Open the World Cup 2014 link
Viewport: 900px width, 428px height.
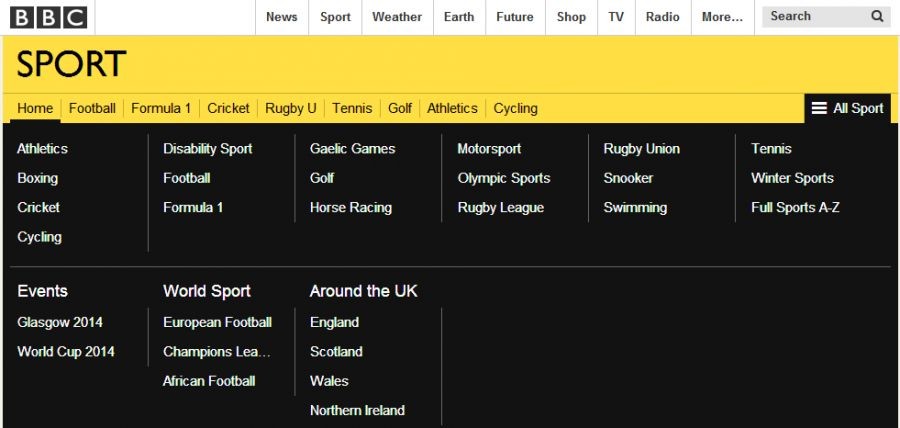(66, 352)
